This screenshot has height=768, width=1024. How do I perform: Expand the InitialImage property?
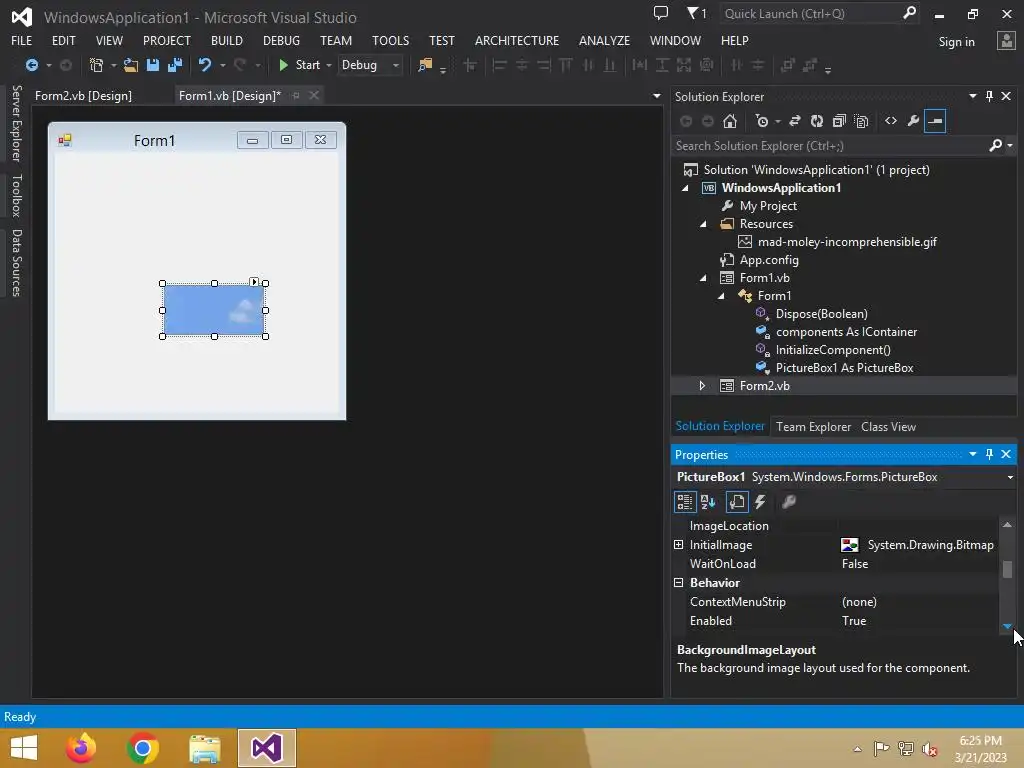coord(679,545)
